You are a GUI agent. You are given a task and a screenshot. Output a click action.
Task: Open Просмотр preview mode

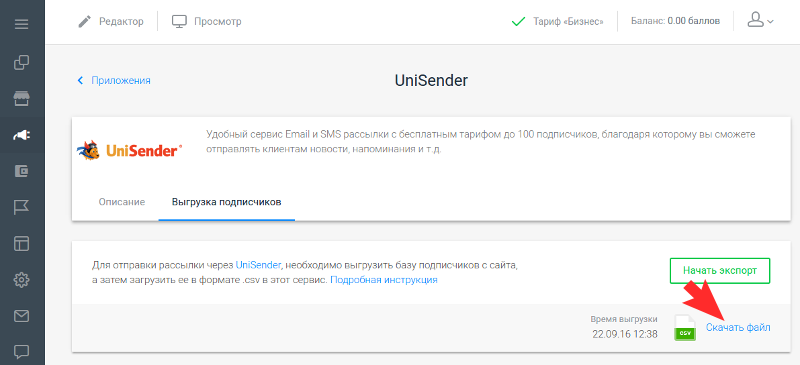point(206,21)
